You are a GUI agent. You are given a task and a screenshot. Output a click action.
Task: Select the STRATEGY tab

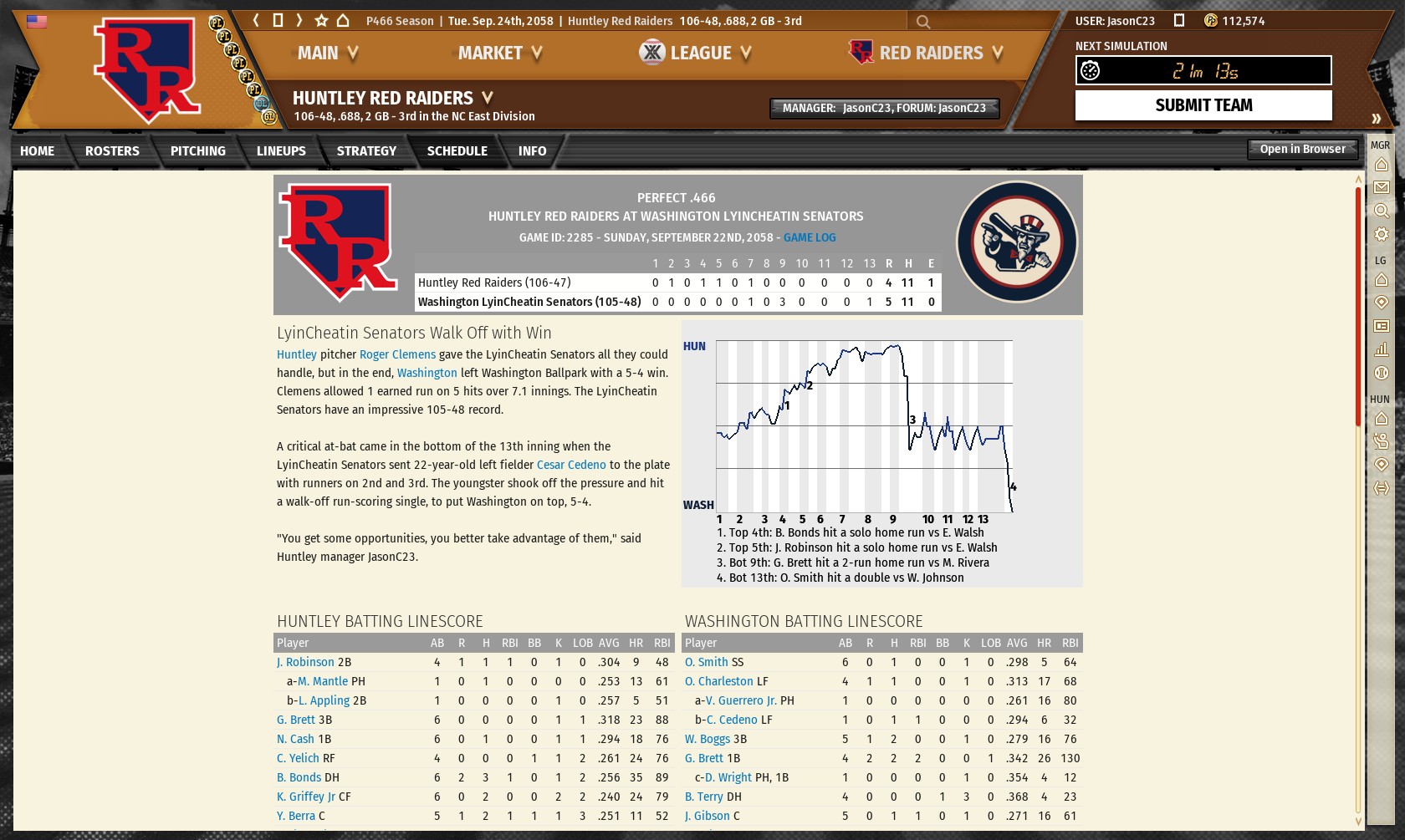point(366,151)
